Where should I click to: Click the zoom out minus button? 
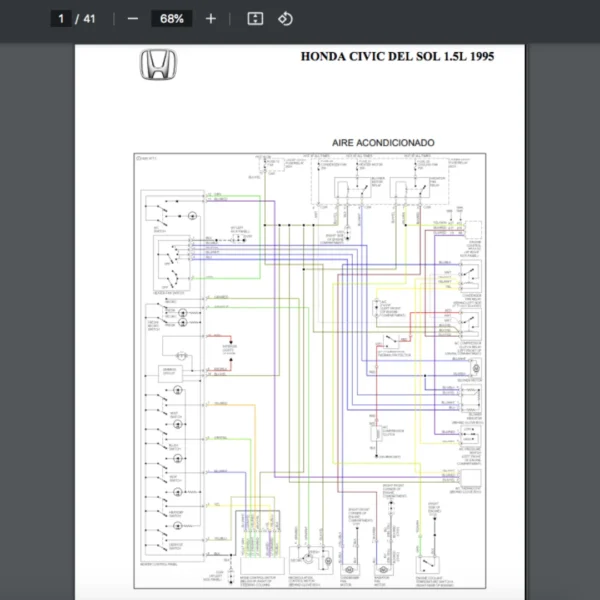tap(133, 19)
